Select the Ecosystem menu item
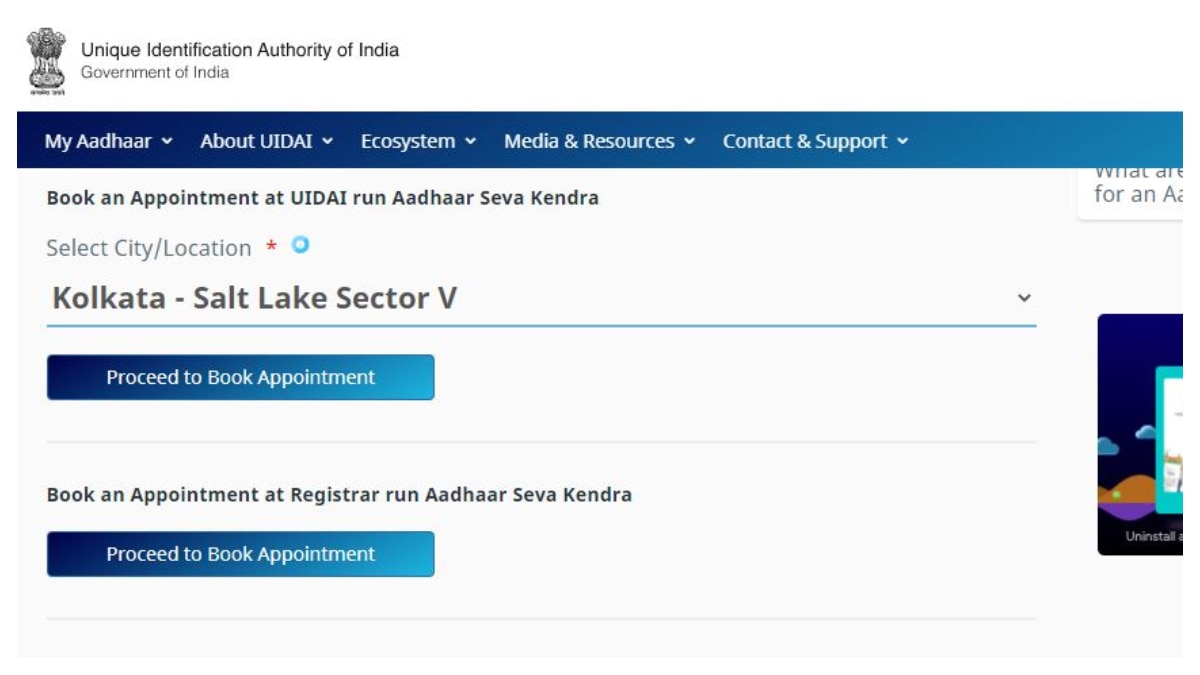1200x675 pixels. point(408,142)
